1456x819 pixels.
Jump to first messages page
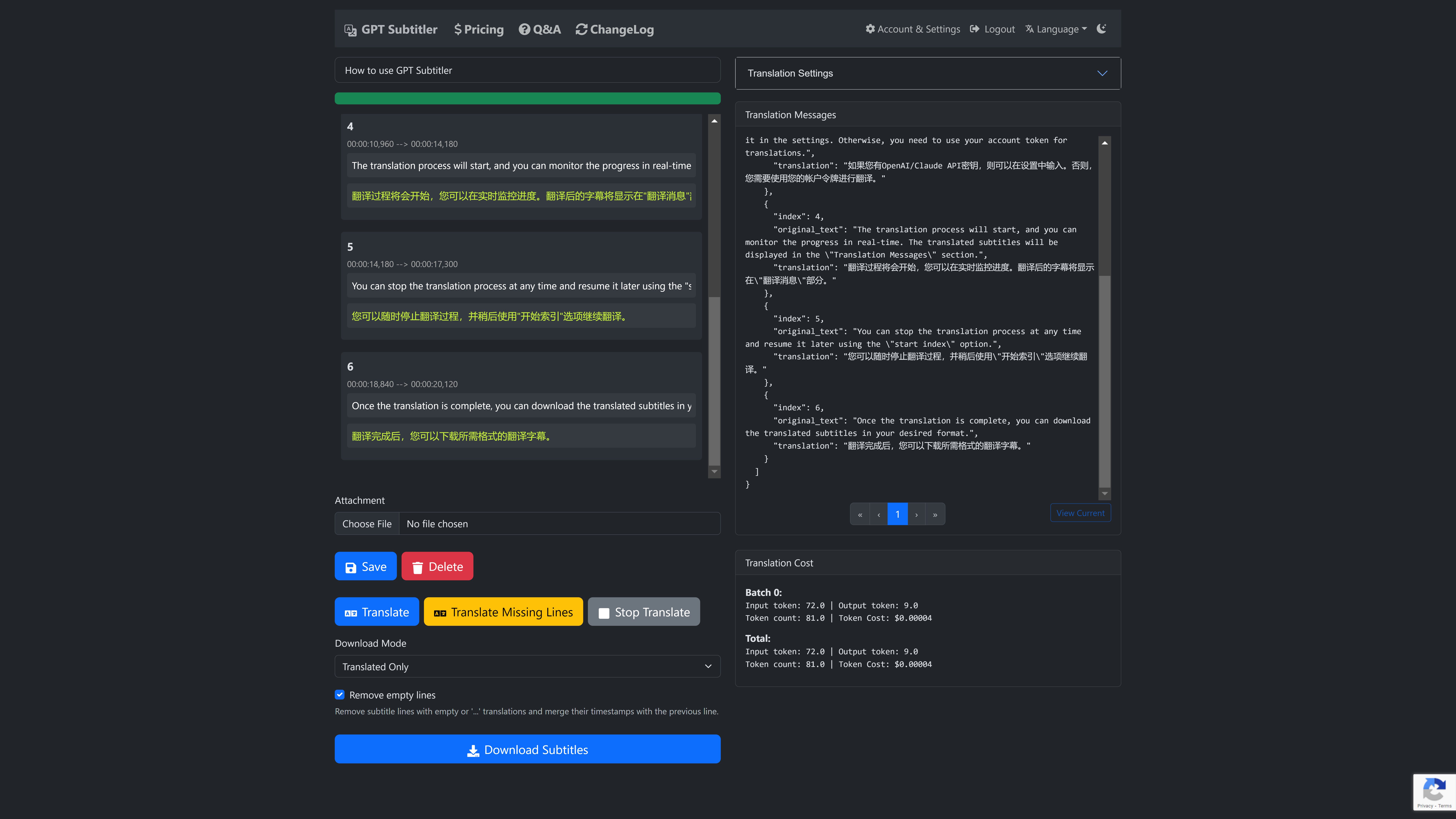[860, 514]
